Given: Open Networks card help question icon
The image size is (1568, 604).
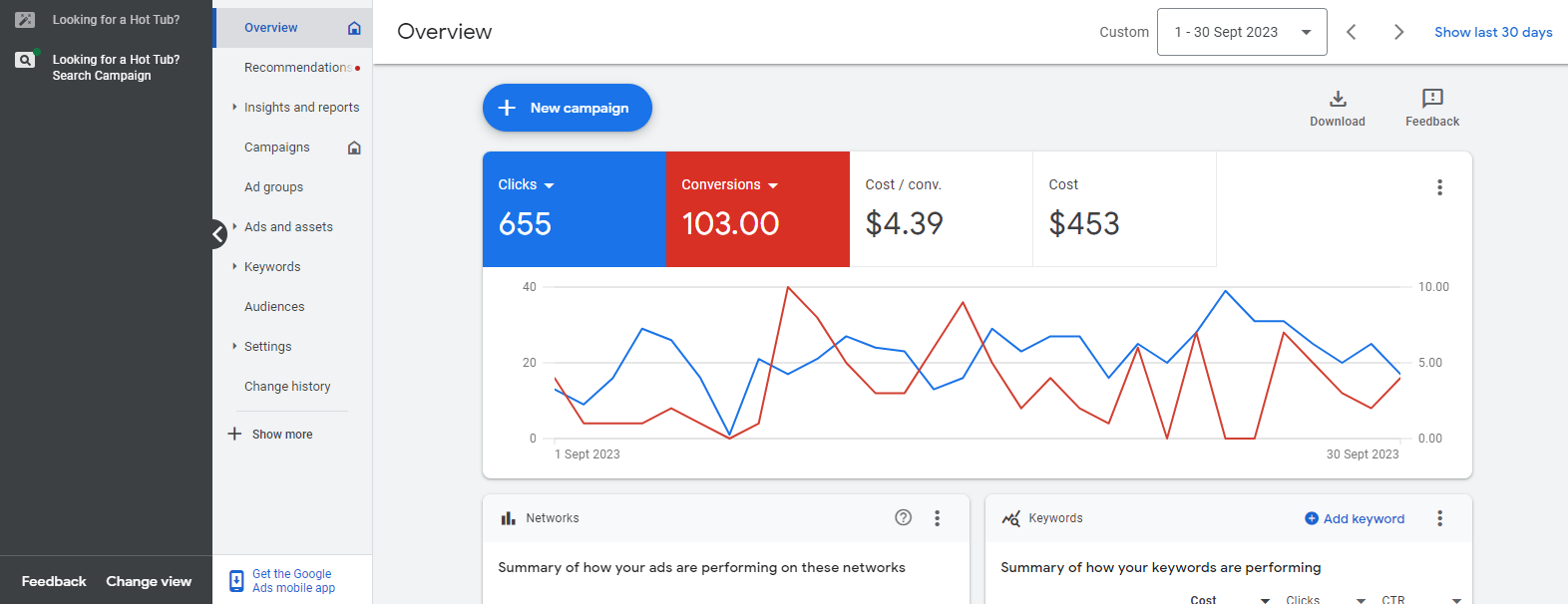Looking at the screenshot, I should pyautogui.click(x=903, y=517).
